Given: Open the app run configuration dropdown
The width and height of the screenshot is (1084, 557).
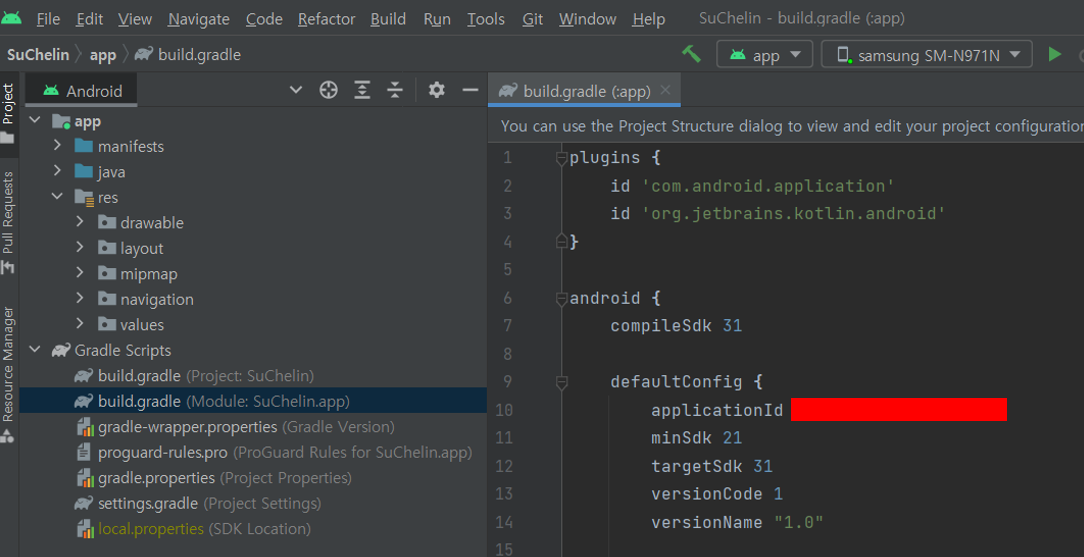Looking at the screenshot, I should [x=765, y=55].
